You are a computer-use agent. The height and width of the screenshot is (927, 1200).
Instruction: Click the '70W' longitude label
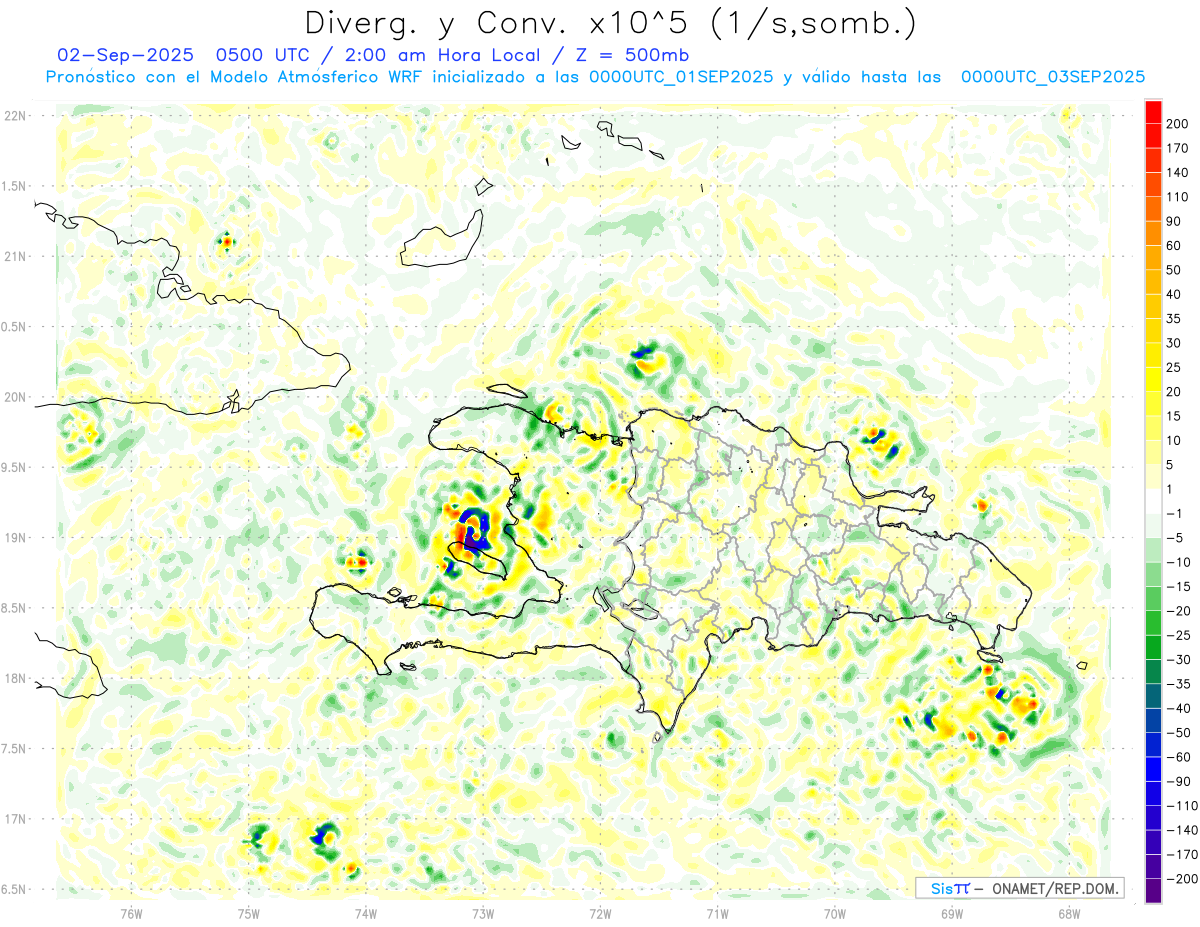click(x=835, y=913)
